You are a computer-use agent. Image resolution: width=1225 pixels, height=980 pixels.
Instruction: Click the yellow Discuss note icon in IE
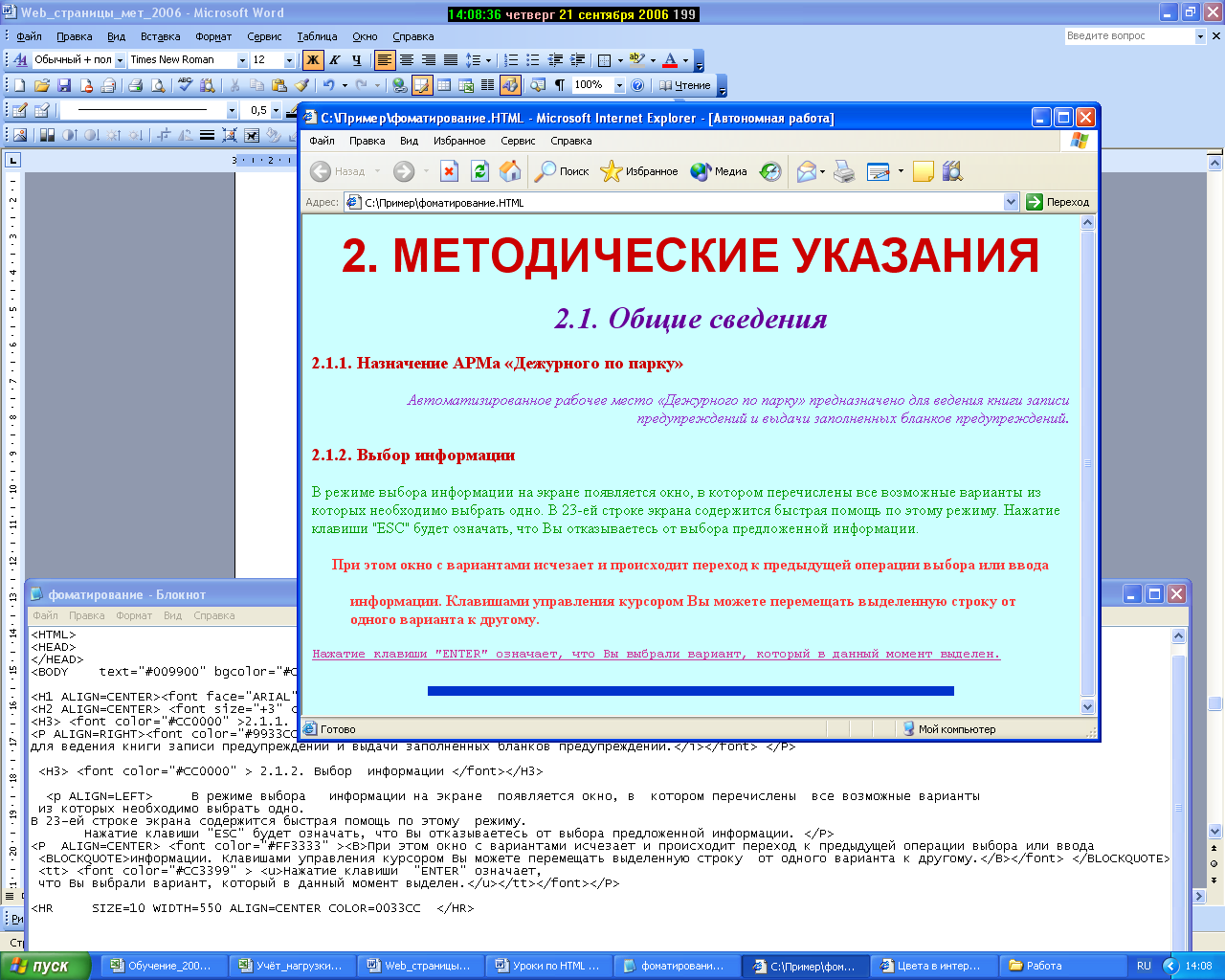(924, 171)
